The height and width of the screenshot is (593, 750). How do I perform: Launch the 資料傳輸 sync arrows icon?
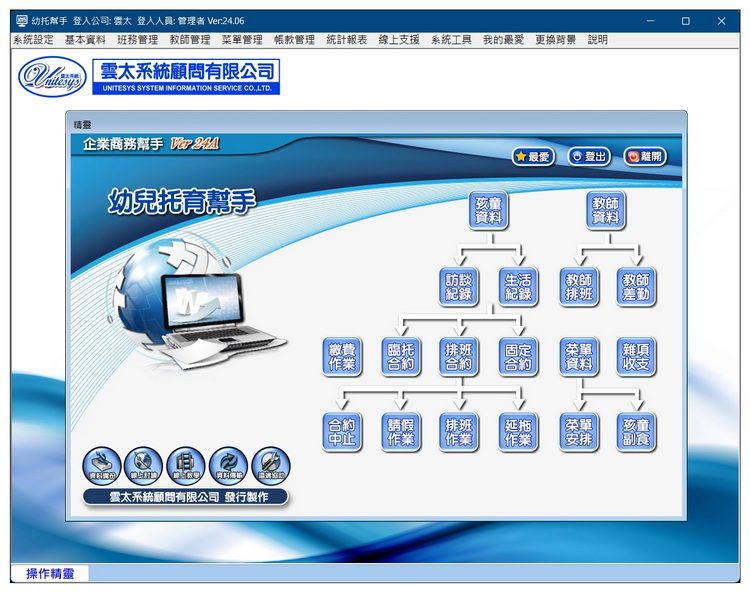[228, 465]
